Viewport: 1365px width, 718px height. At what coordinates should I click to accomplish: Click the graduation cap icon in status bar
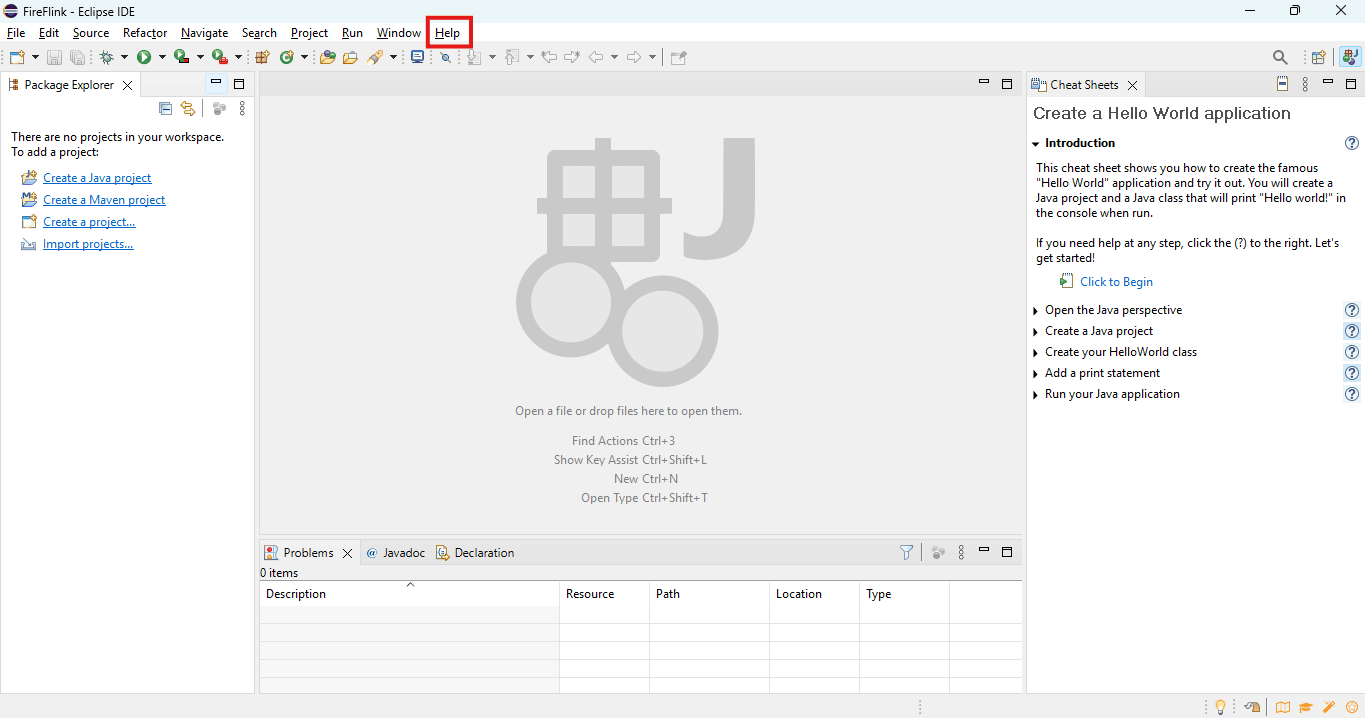coord(1306,707)
